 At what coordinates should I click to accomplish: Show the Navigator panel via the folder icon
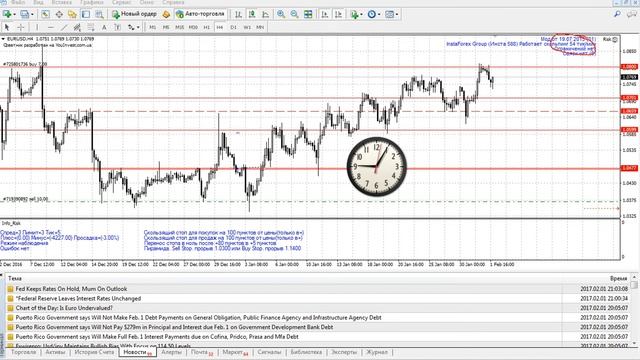72,14
